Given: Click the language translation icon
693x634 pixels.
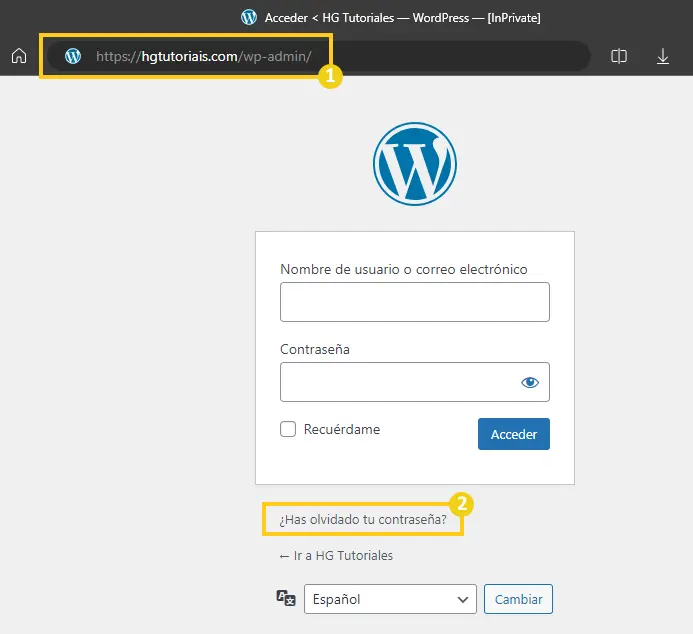Looking at the screenshot, I should 286,598.
